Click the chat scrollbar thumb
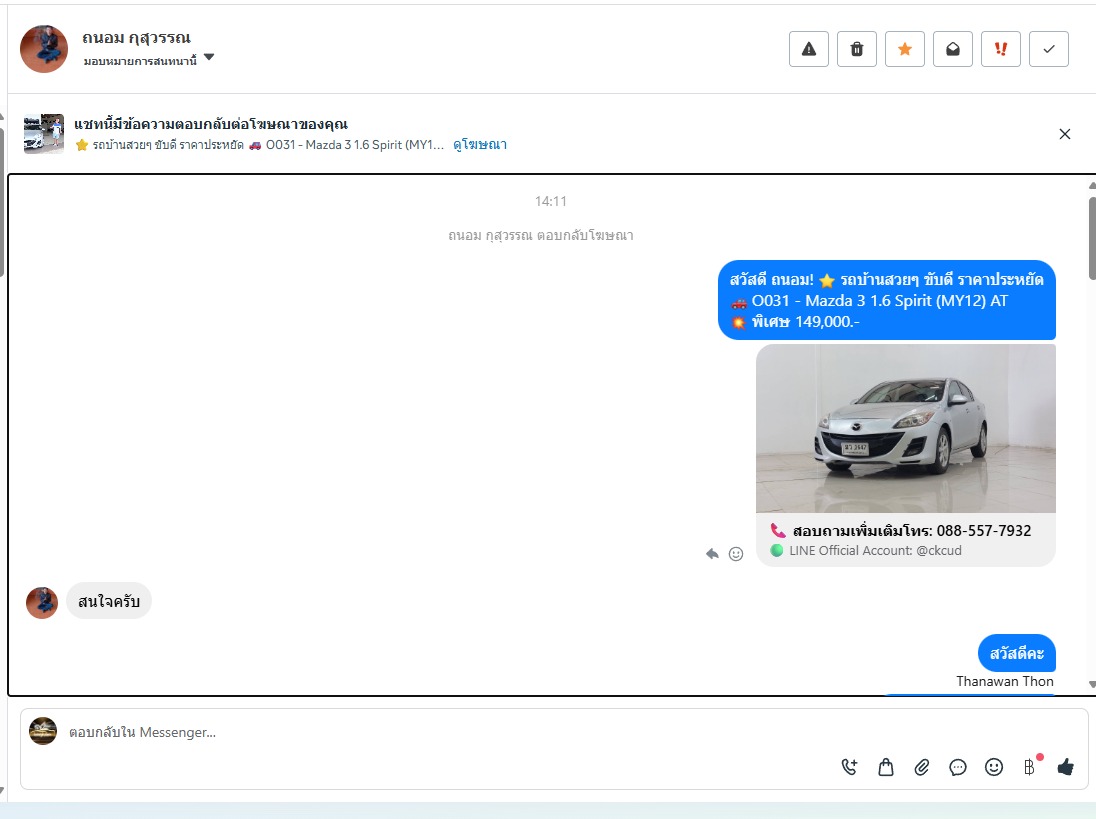The width and height of the screenshot is (1096, 819). [x=1092, y=239]
